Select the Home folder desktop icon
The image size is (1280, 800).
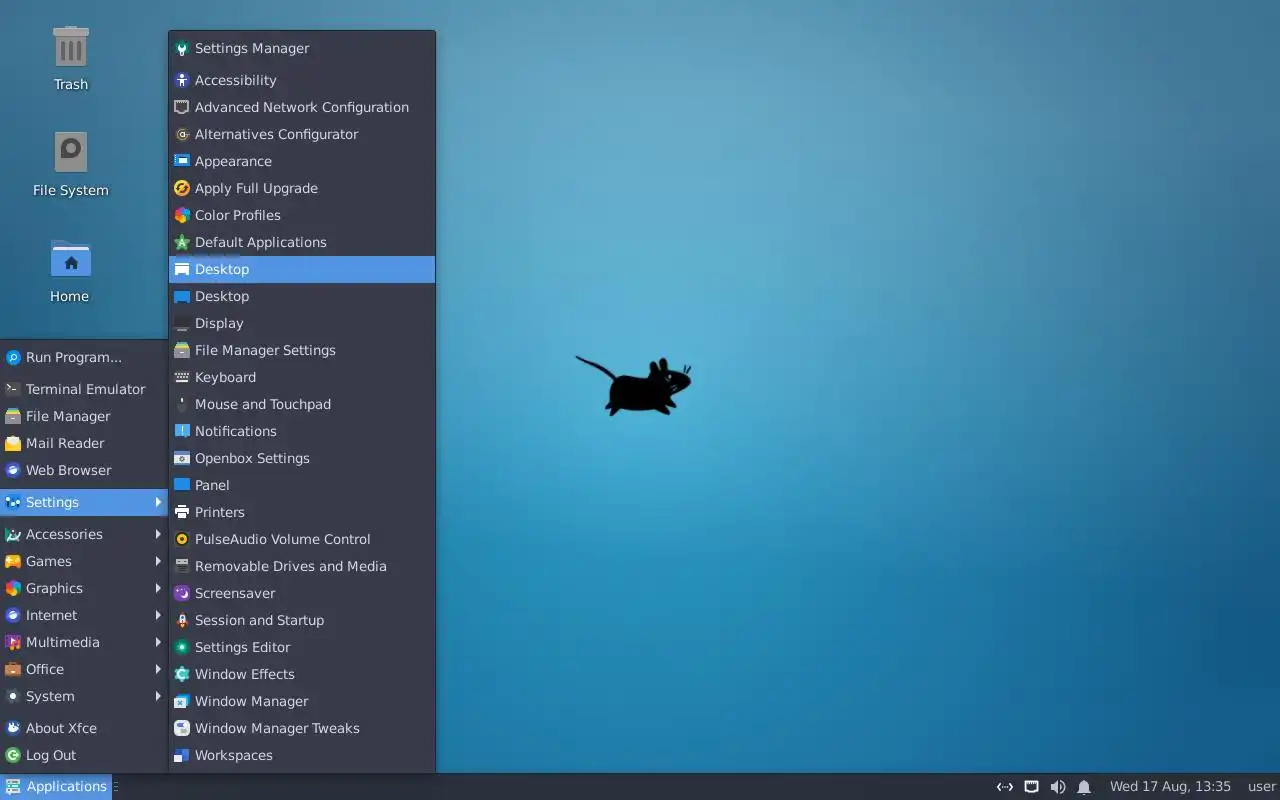pos(70,271)
